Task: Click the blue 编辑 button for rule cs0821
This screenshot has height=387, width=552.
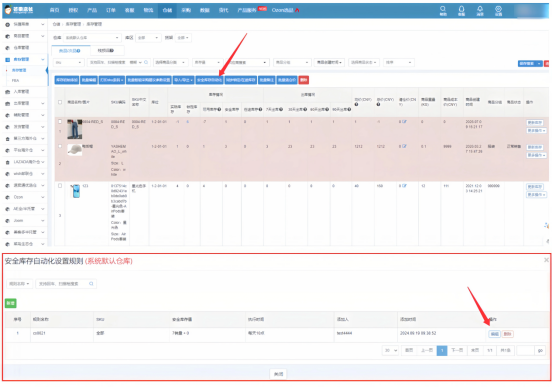Action: point(494,334)
